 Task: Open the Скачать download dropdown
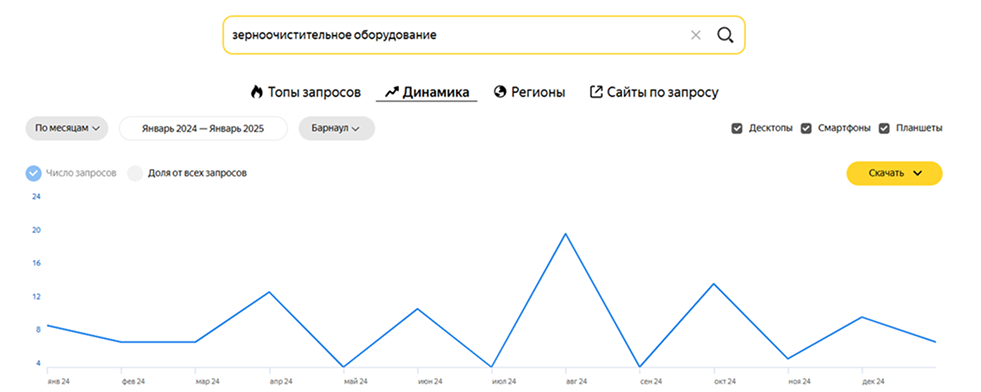(x=895, y=173)
